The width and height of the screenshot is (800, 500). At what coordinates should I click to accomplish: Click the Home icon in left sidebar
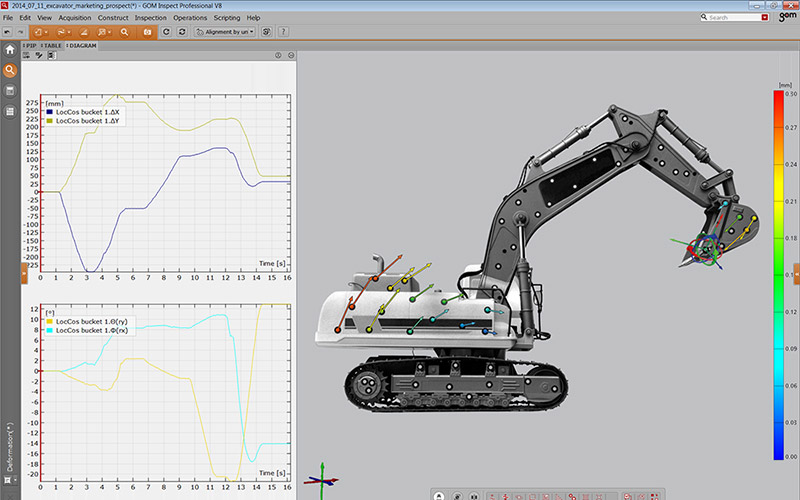tap(10, 49)
